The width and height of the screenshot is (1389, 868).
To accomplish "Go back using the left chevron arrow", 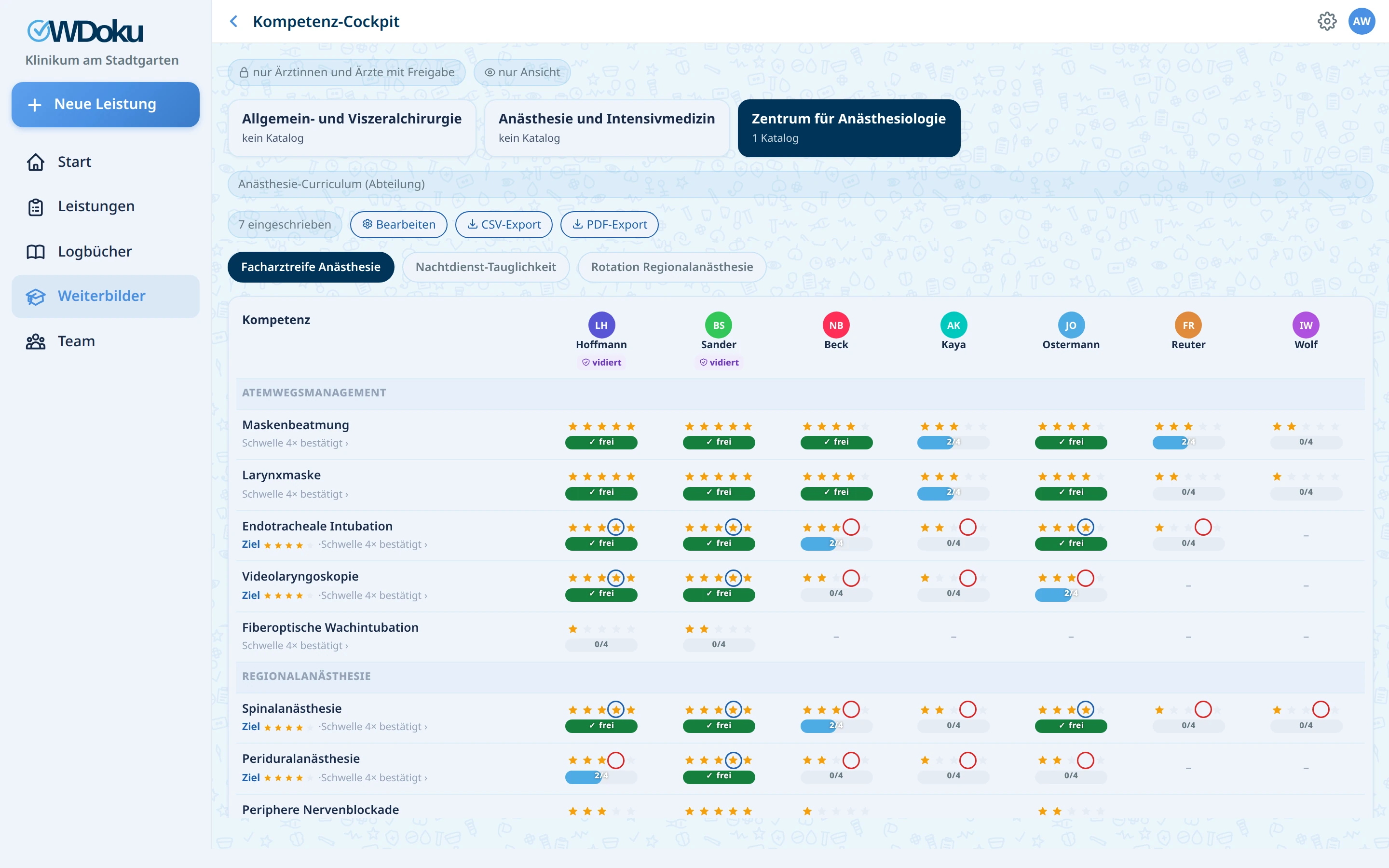I will [233, 21].
